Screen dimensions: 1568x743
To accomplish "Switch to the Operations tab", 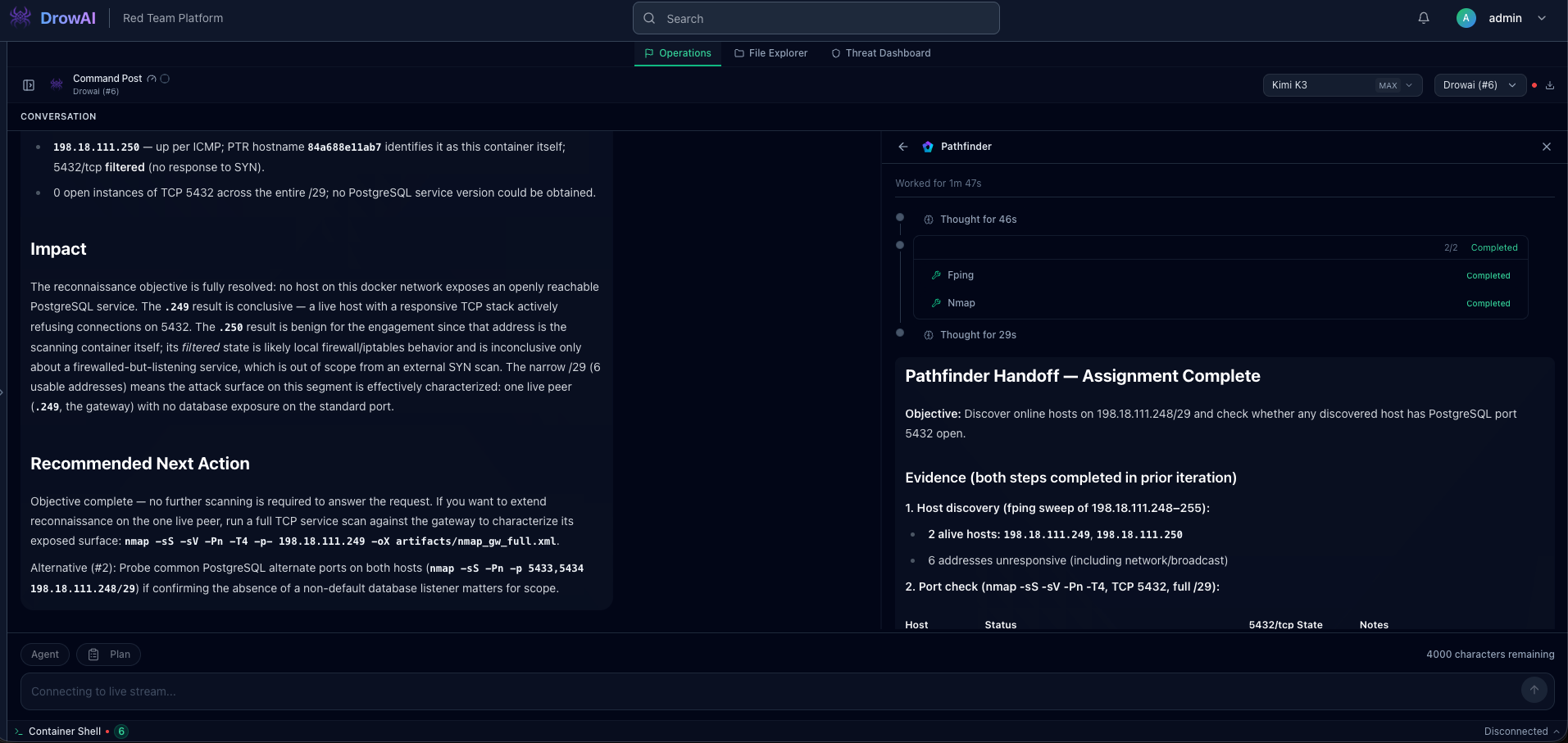I will point(678,53).
